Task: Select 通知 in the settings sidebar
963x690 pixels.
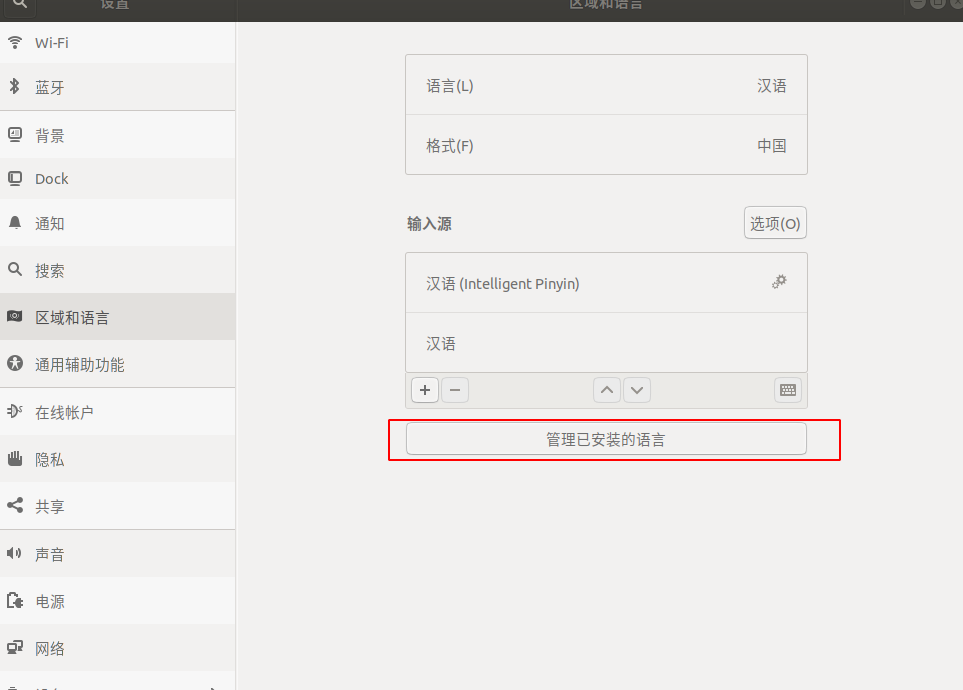Action: pyautogui.click(x=50, y=223)
